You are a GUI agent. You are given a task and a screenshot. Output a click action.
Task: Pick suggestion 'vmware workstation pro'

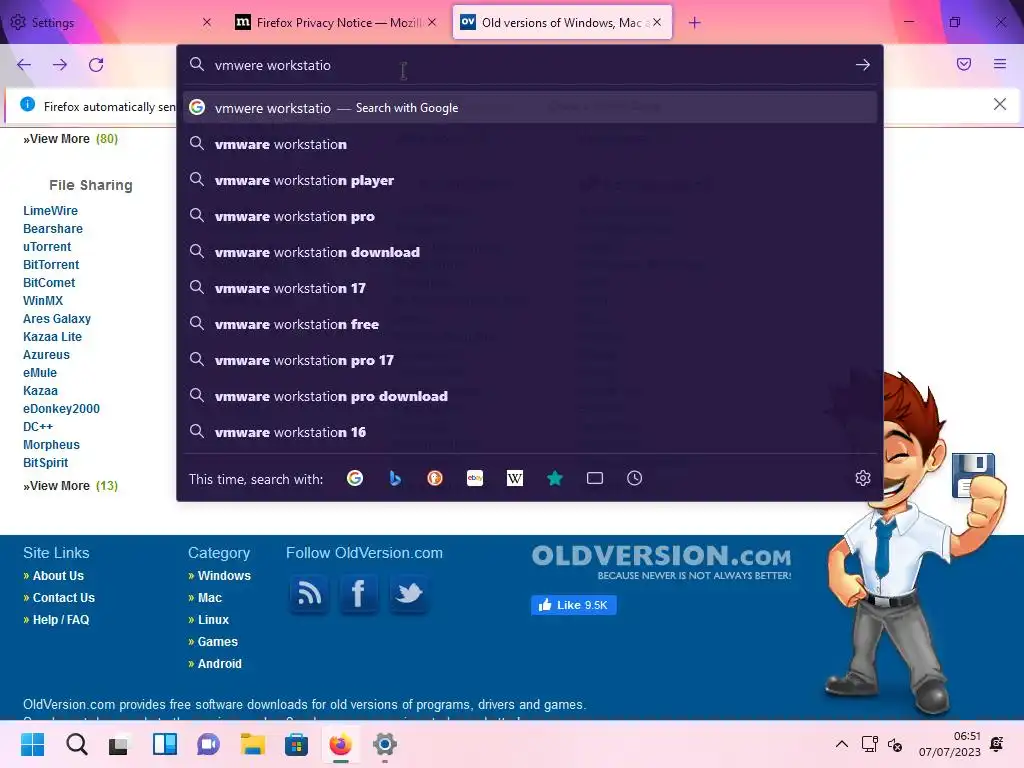click(x=530, y=216)
